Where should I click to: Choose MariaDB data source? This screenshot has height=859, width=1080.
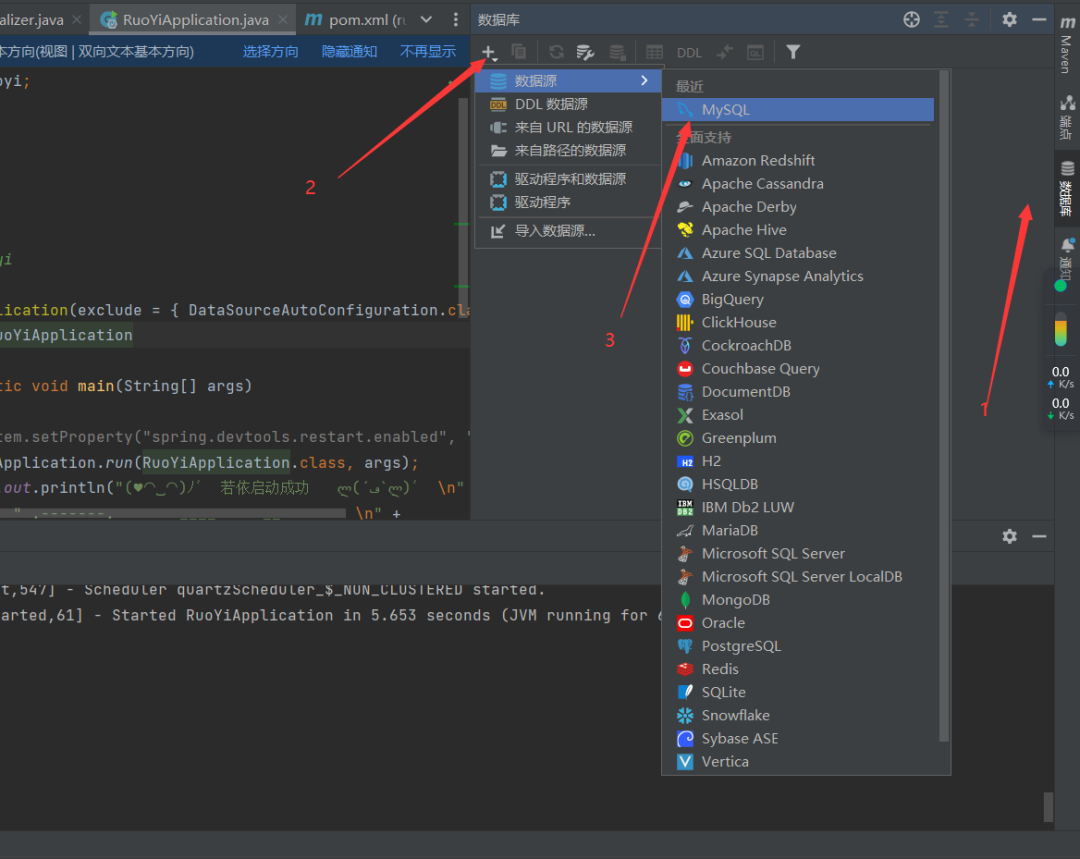[x=800, y=530]
